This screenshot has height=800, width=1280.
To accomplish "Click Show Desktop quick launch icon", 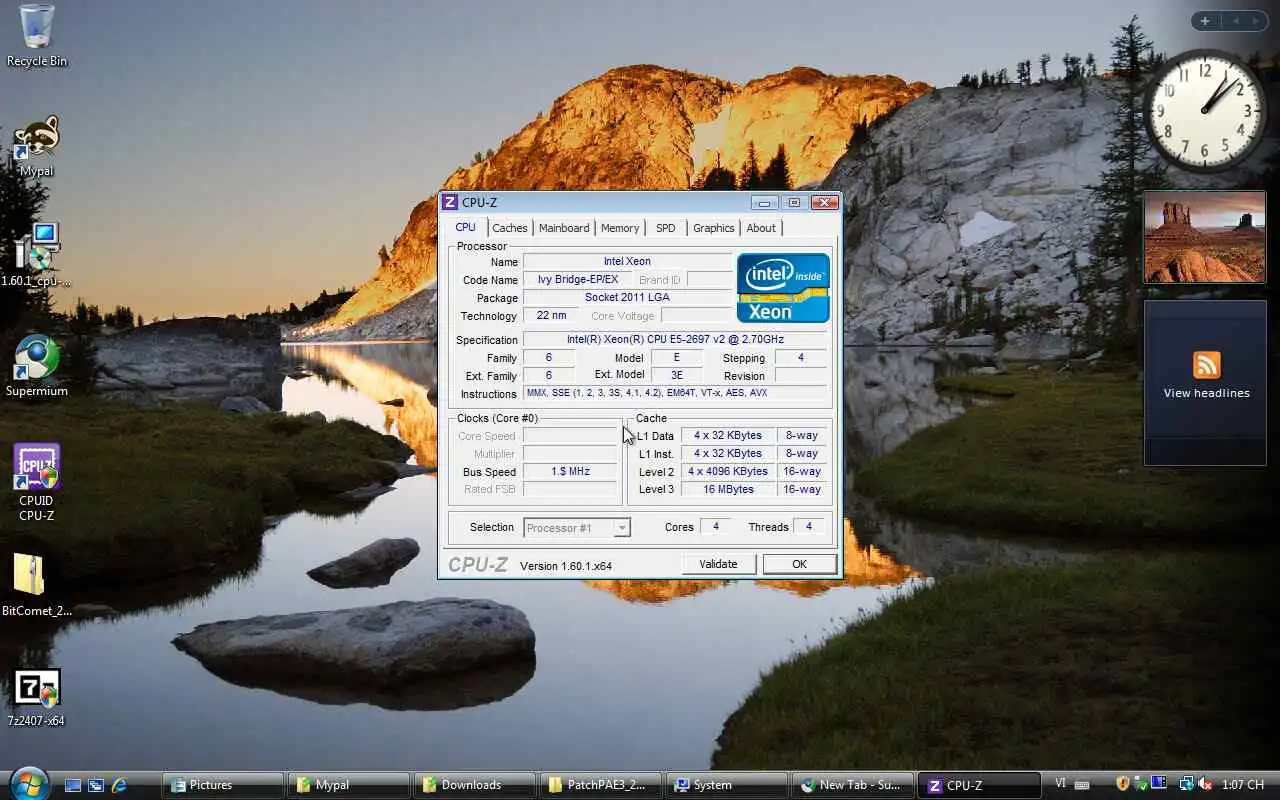I will (73, 785).
